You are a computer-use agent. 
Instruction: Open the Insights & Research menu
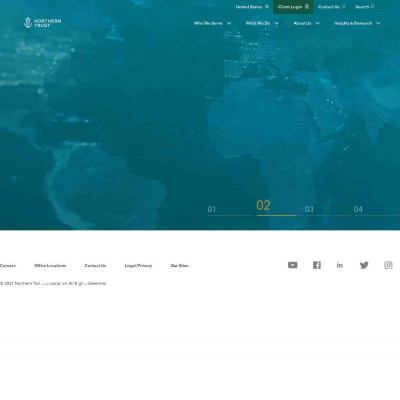(353, 23)
